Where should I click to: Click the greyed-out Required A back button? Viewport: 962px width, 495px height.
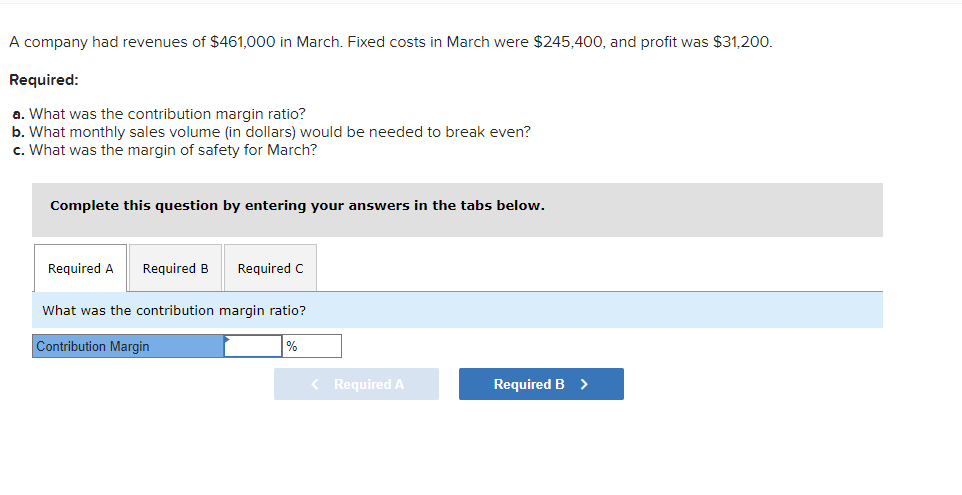pyautogui.click(x=356, y=385)
